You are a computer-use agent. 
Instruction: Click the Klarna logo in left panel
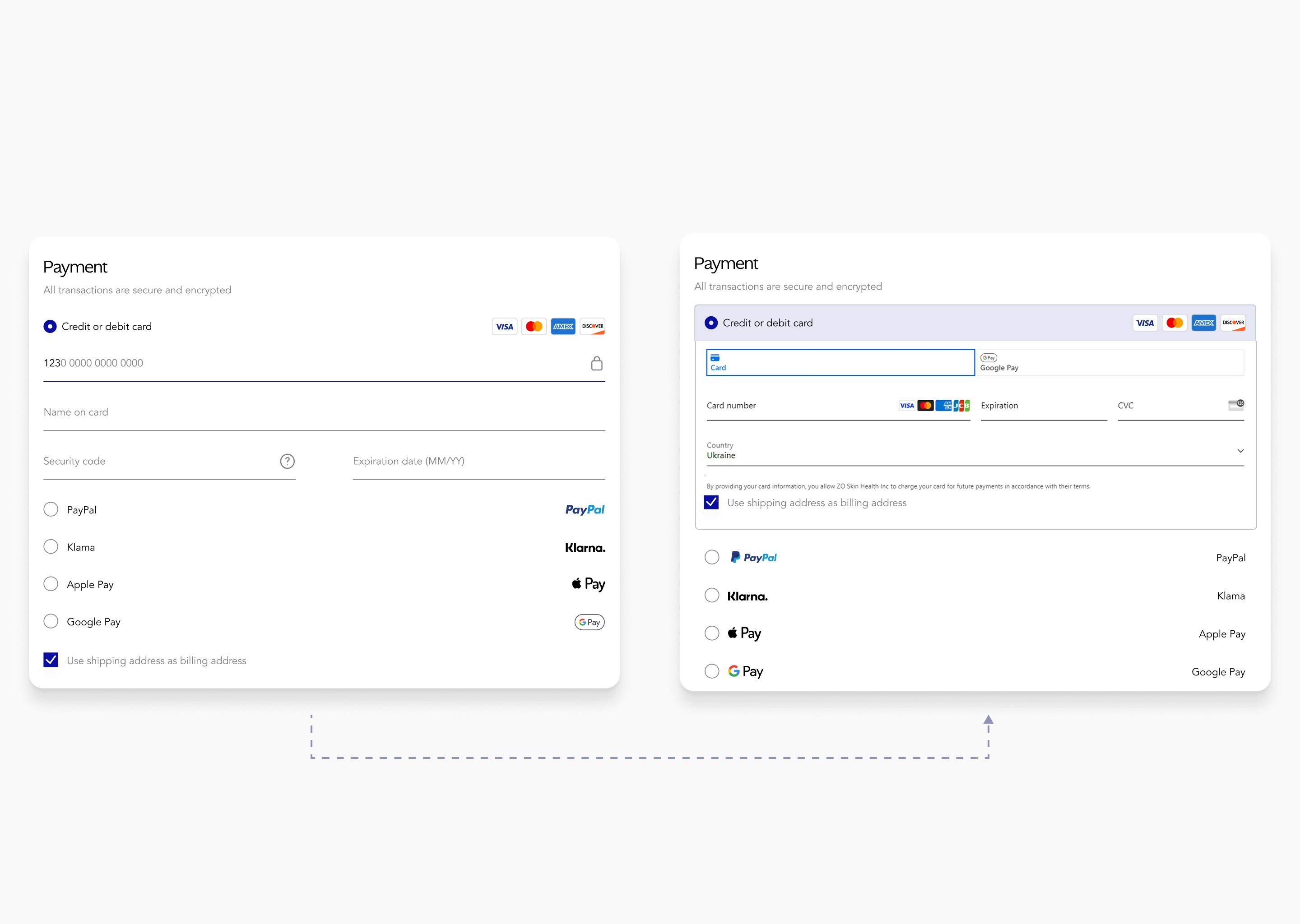585,547
